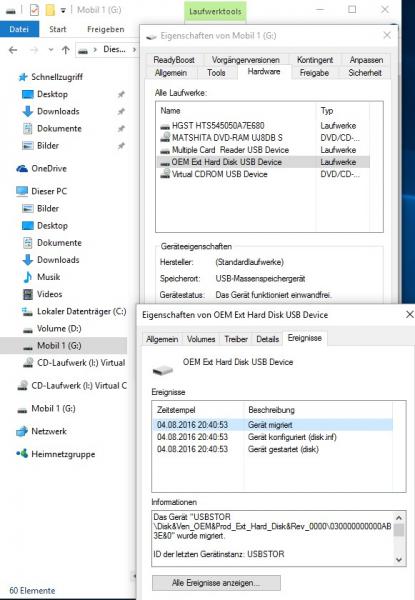The image size is (415, 600).
Task: Open recent locations dropdown chevron
Action: pyautogui.click(x=51, y=50)
